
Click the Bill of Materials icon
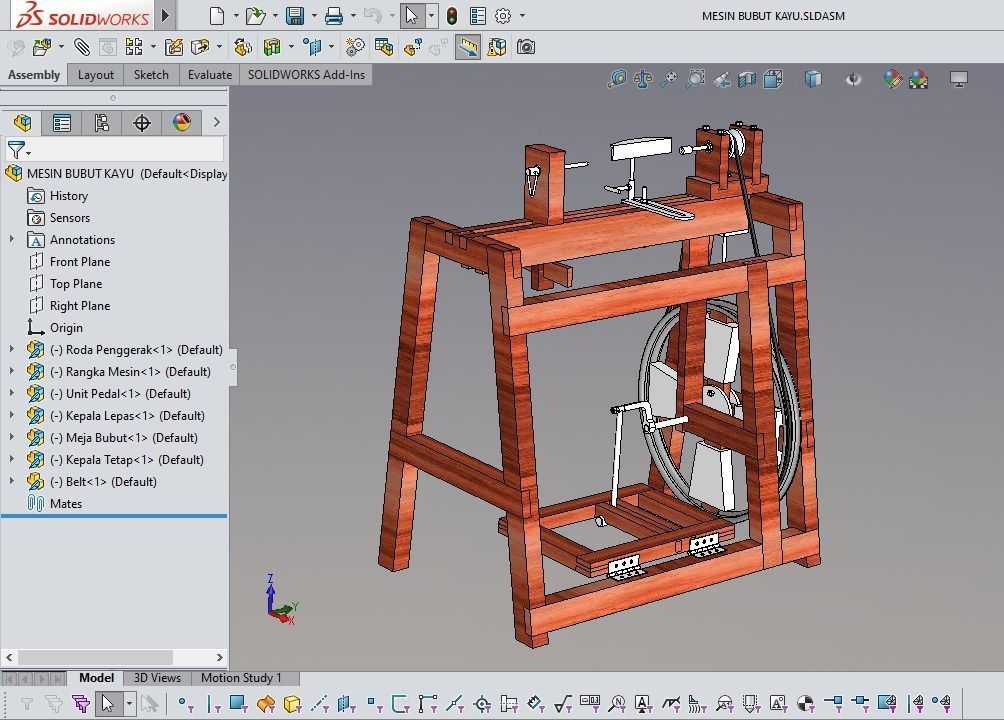[x=384, y=47]
